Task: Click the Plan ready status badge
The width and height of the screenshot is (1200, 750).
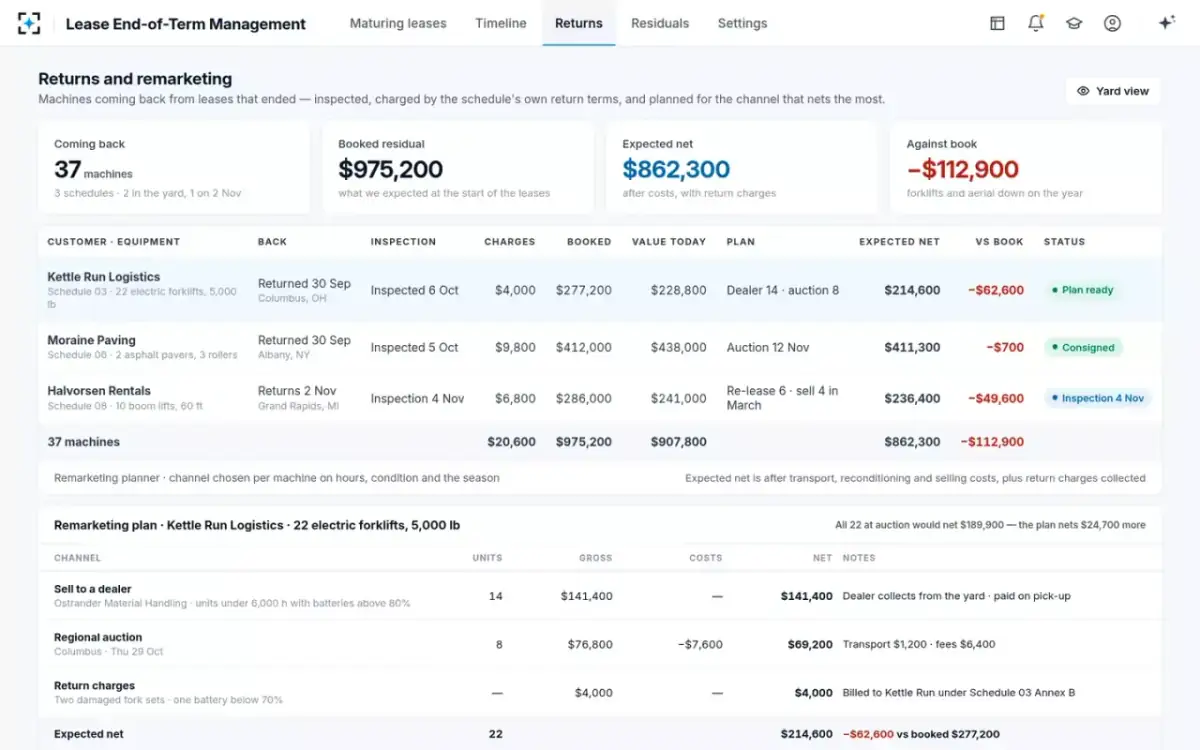Action: [1082, 290]
